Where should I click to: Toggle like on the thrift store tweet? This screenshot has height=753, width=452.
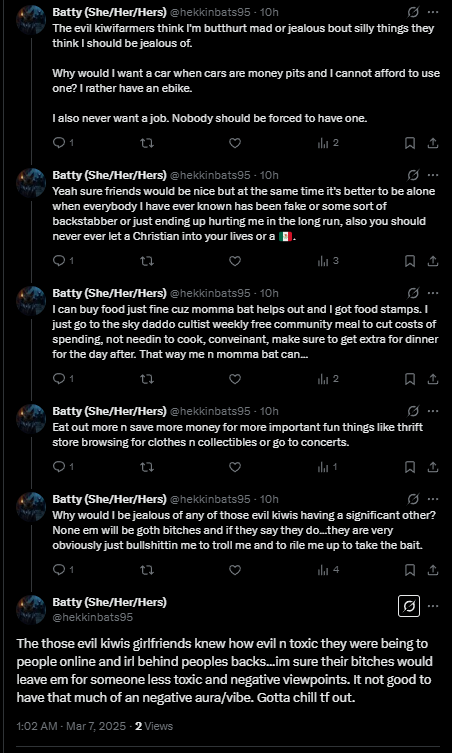coord(234,467)
